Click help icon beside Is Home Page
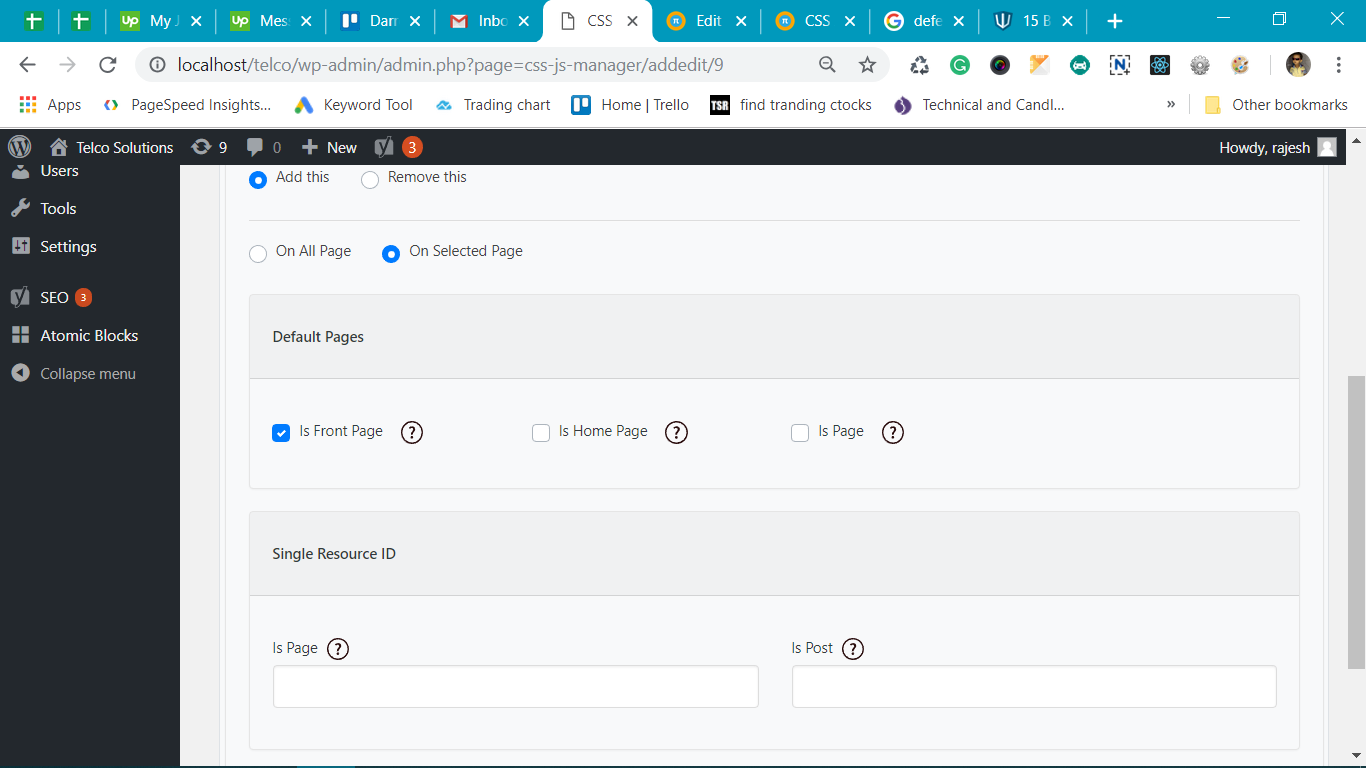This screenshot has width=1366, height=768. coord(676,432)
